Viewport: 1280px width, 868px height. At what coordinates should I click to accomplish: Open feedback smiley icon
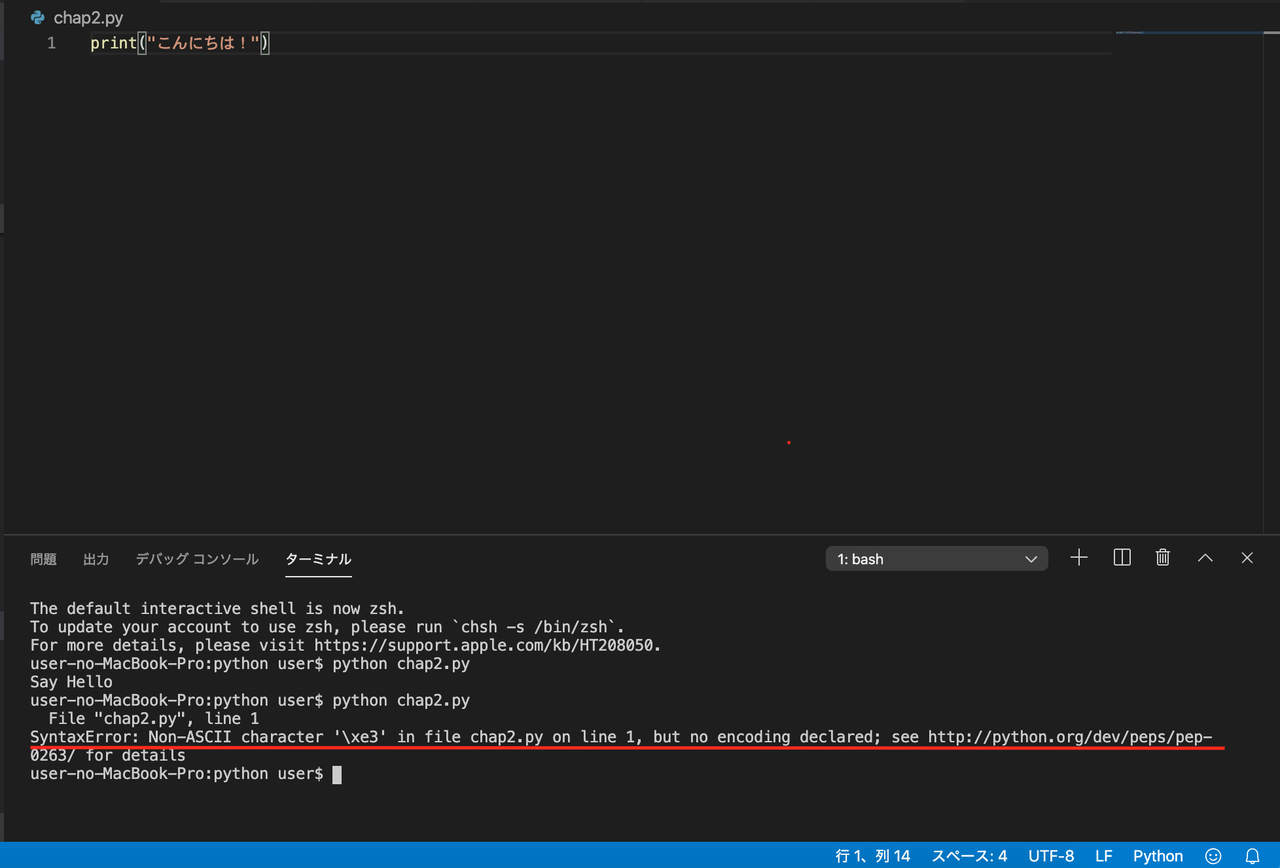[1214, 856]
